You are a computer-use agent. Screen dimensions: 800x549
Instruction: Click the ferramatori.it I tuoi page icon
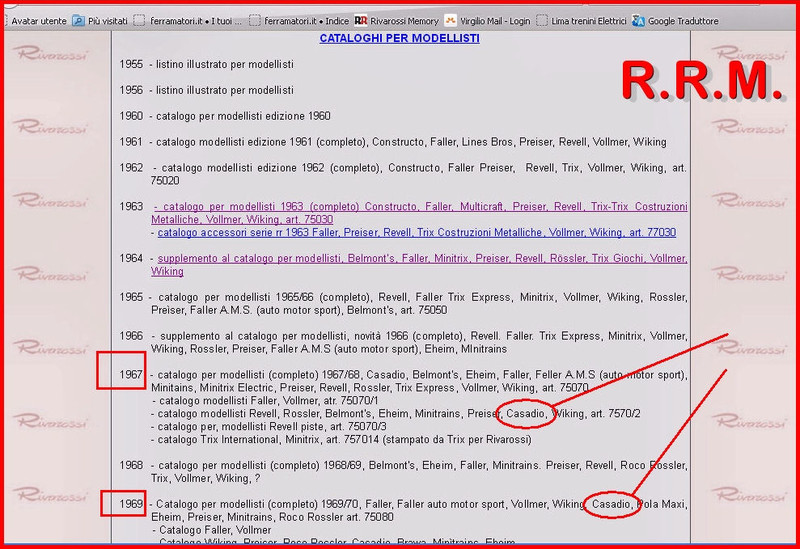139,21
